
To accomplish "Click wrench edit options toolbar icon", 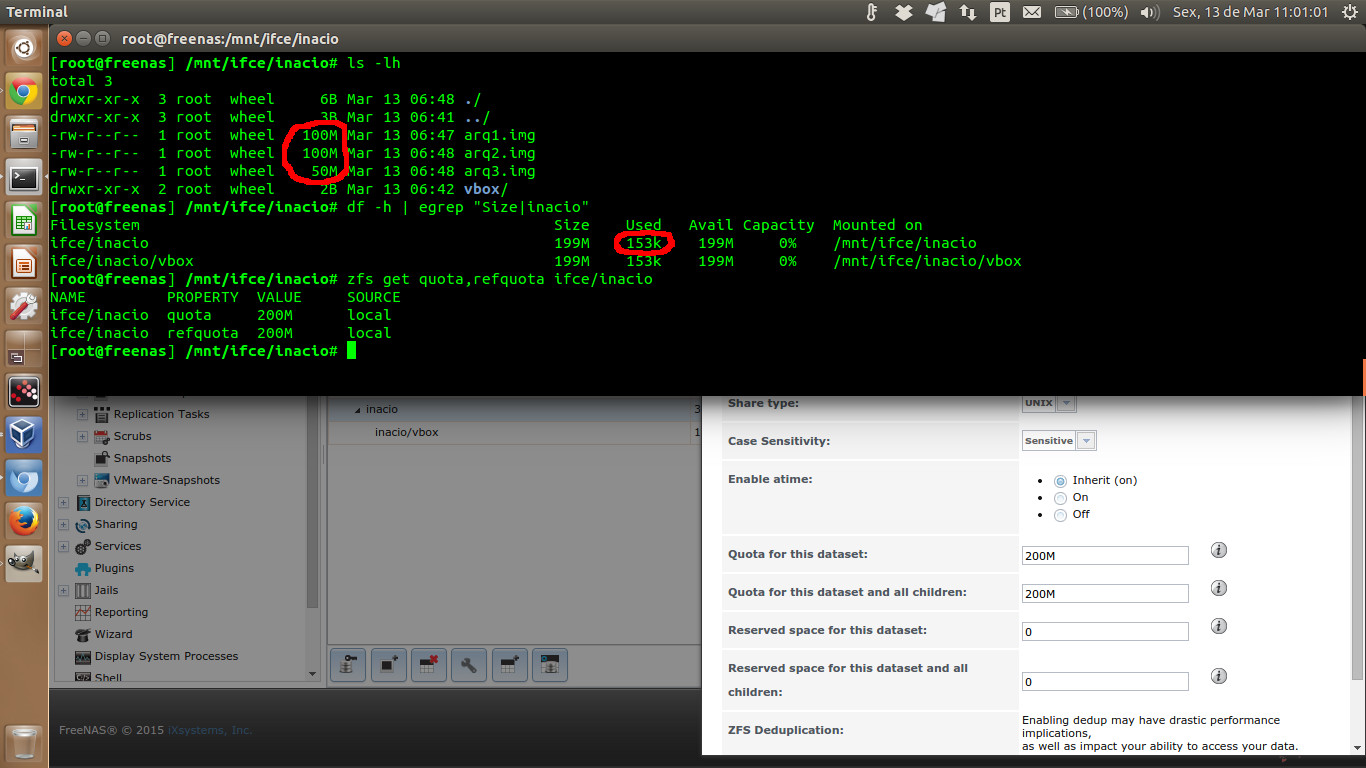I will (x=468, y=664).
